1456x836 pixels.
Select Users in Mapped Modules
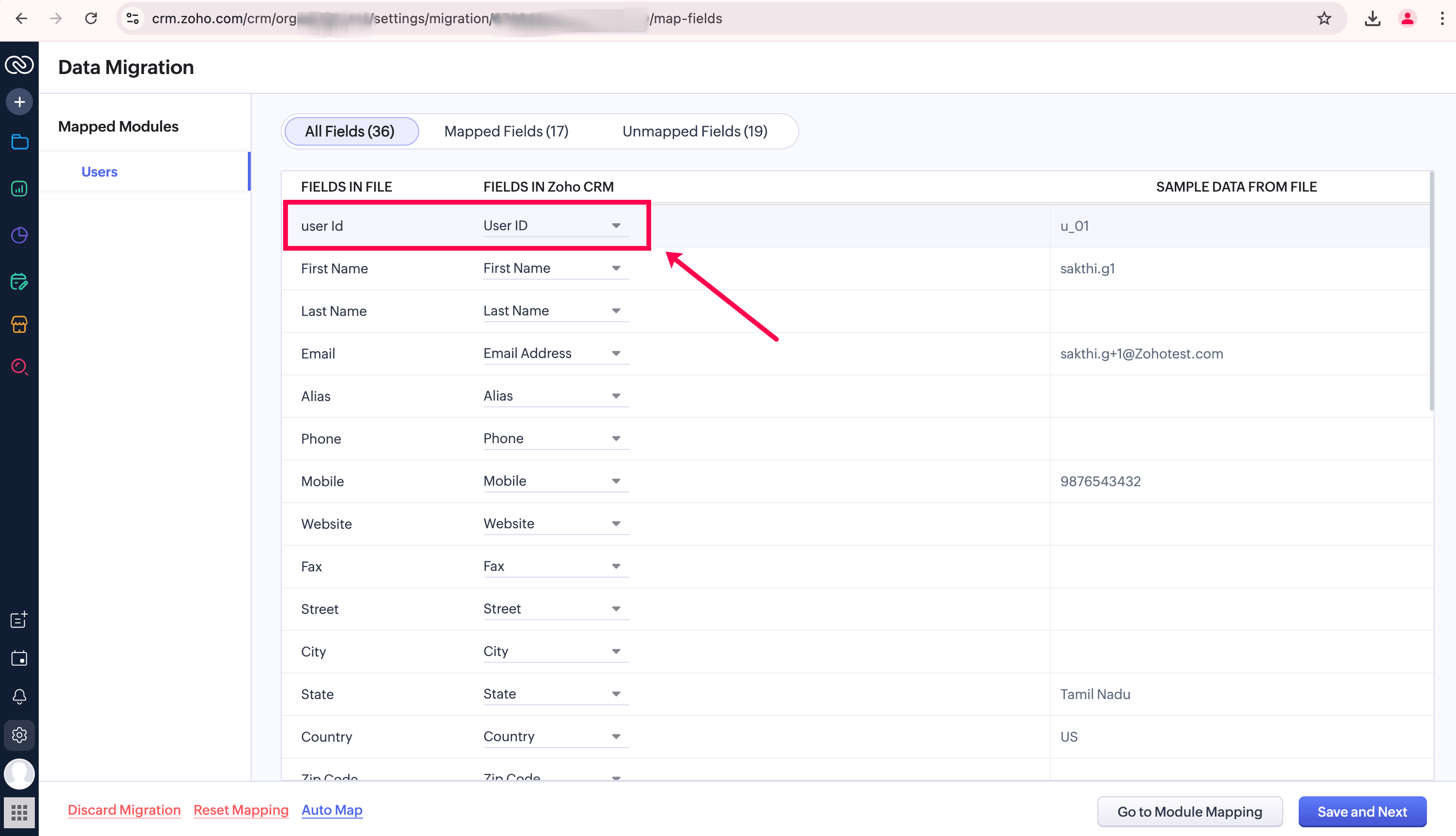point(99,172)
